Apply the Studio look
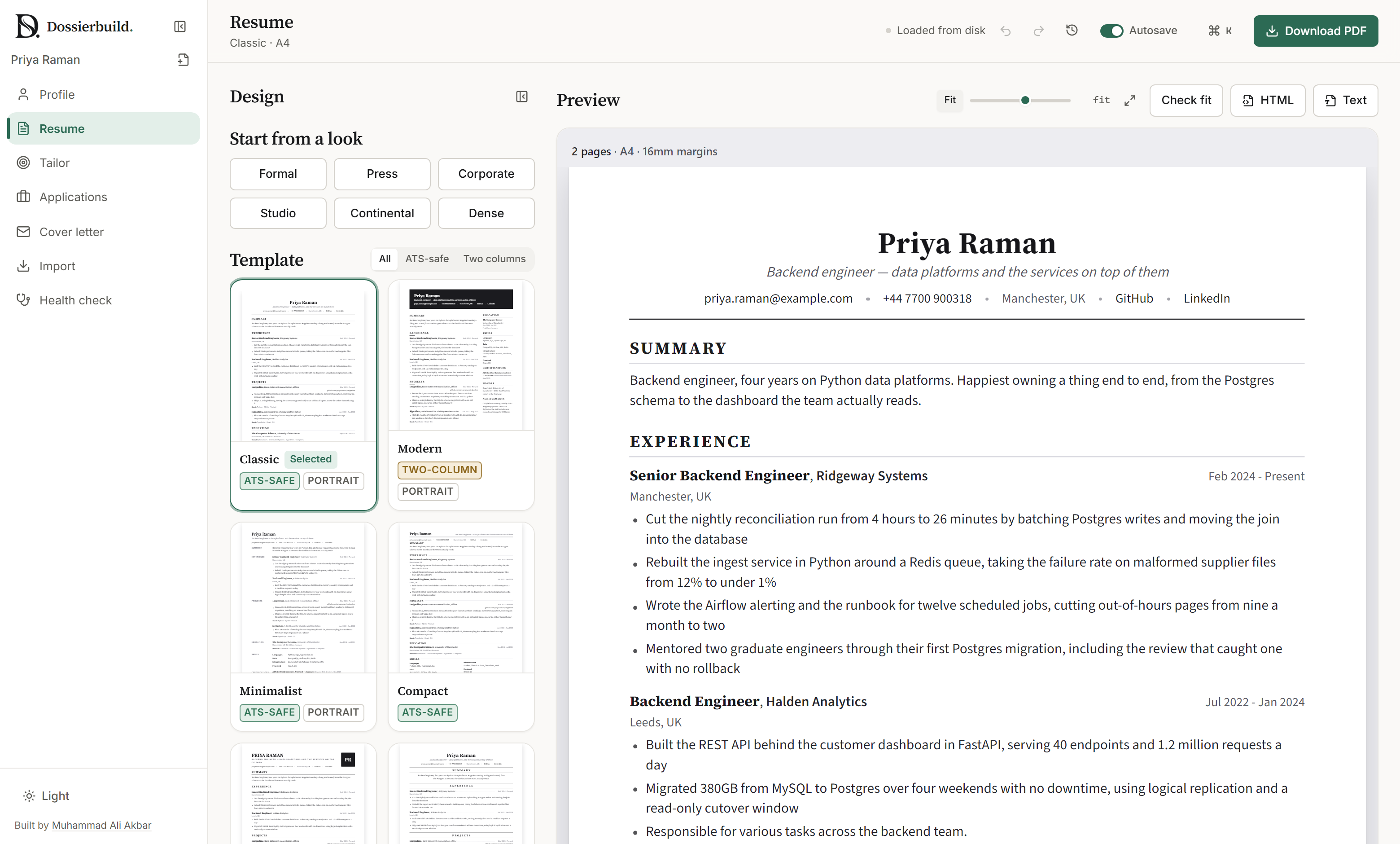This screenshot has width=1400, height=844. 278,213
